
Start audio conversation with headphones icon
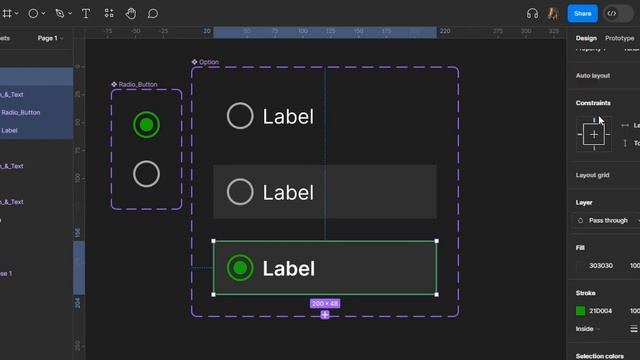(x=532, y=13)
